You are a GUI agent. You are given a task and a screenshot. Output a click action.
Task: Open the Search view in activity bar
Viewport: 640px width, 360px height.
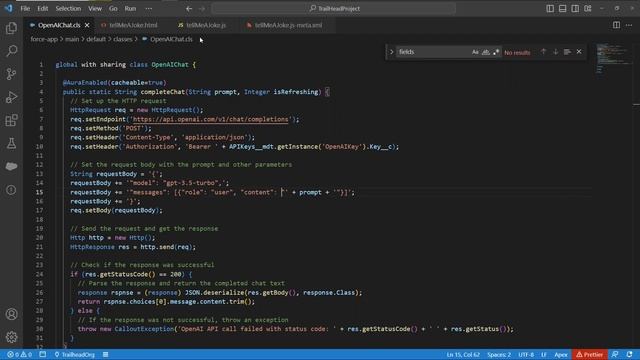pyautogui.click(x=11, y=51)
